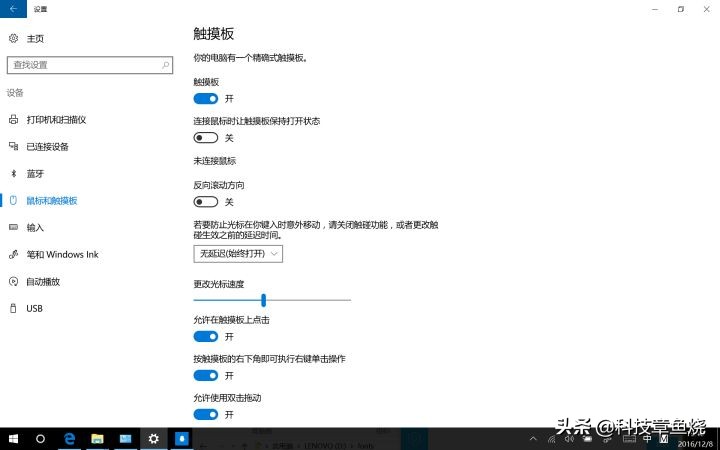Open the 2016/12/8 taskbar date
This screenshot has width=720, height=450.
coord(695,444)
